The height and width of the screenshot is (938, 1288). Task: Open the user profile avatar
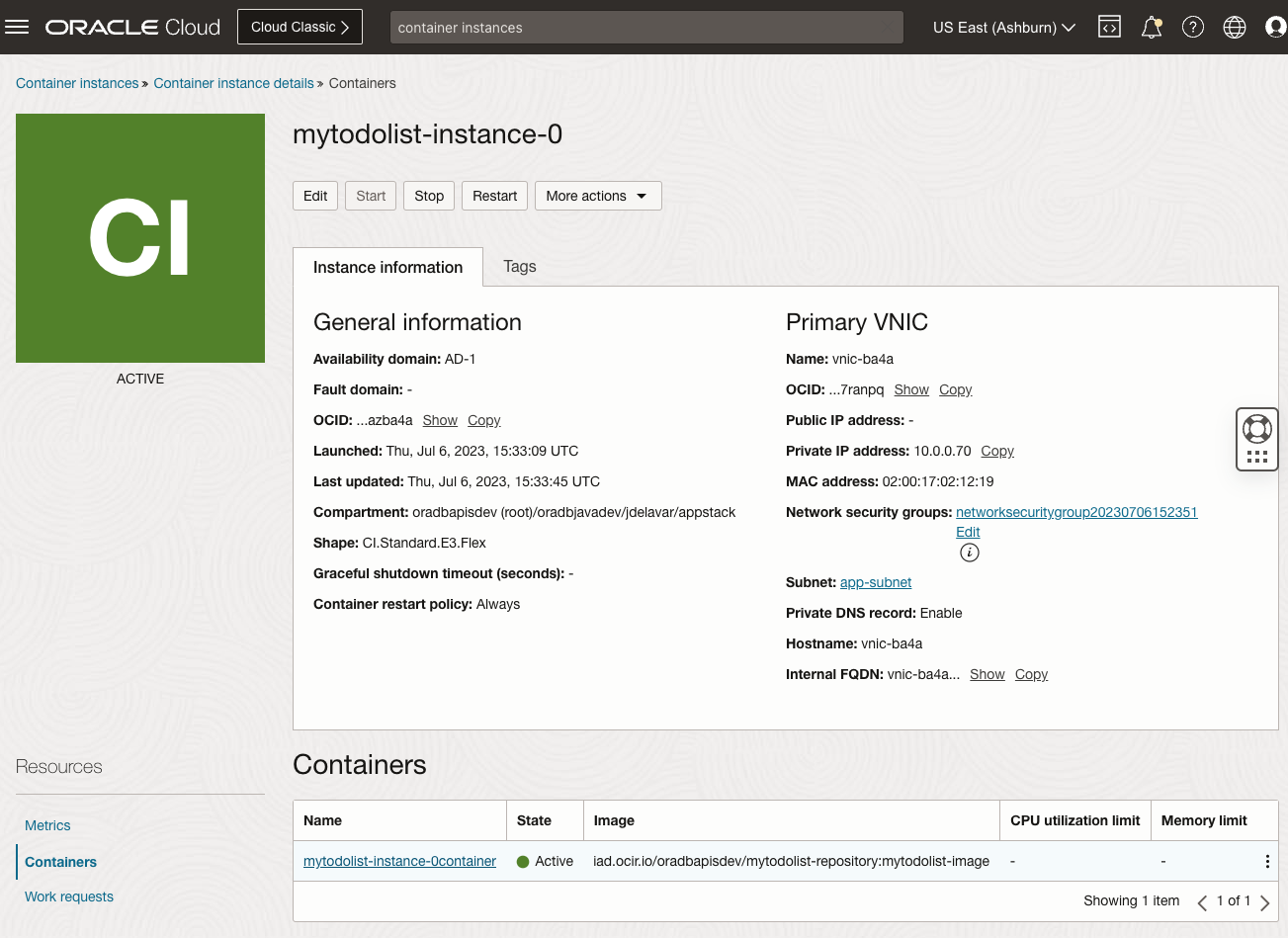(x=1276, y=28)
